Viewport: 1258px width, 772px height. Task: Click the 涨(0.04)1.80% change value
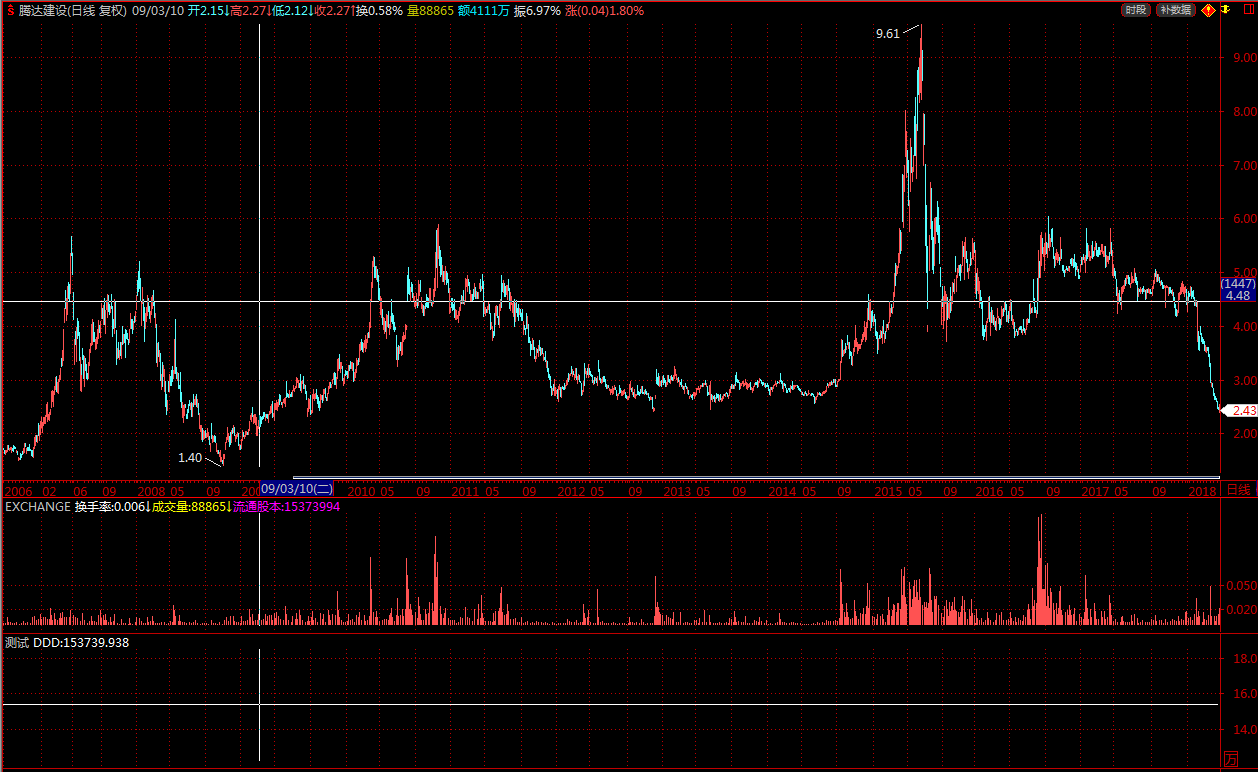click(x=604, y=10)
